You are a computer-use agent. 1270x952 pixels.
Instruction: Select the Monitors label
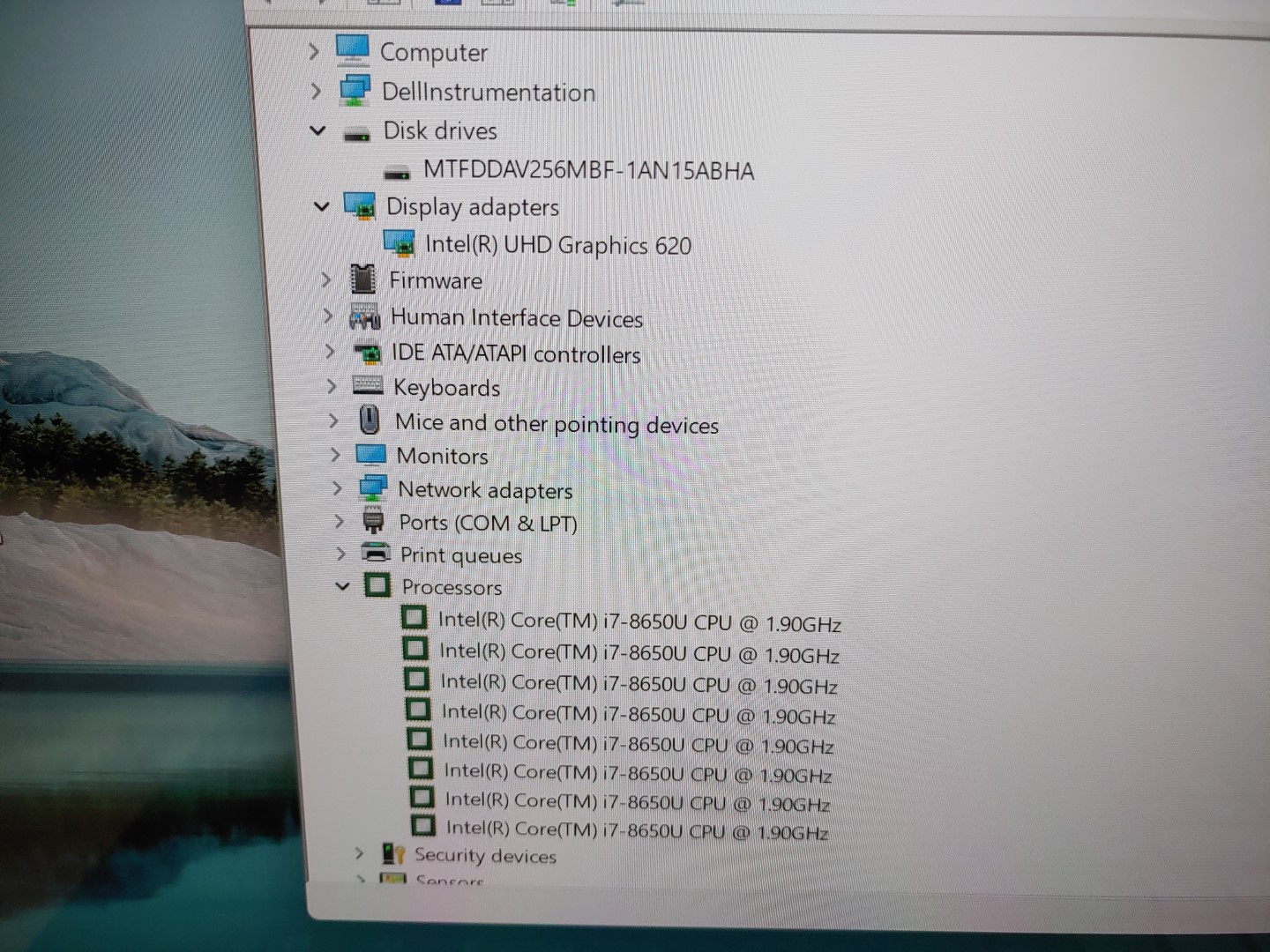tap(442, 456)
